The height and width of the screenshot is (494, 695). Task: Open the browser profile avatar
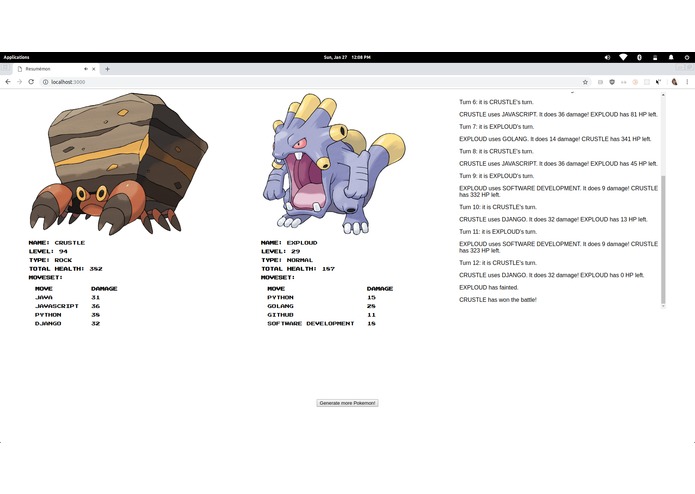[x=674, y=82]
